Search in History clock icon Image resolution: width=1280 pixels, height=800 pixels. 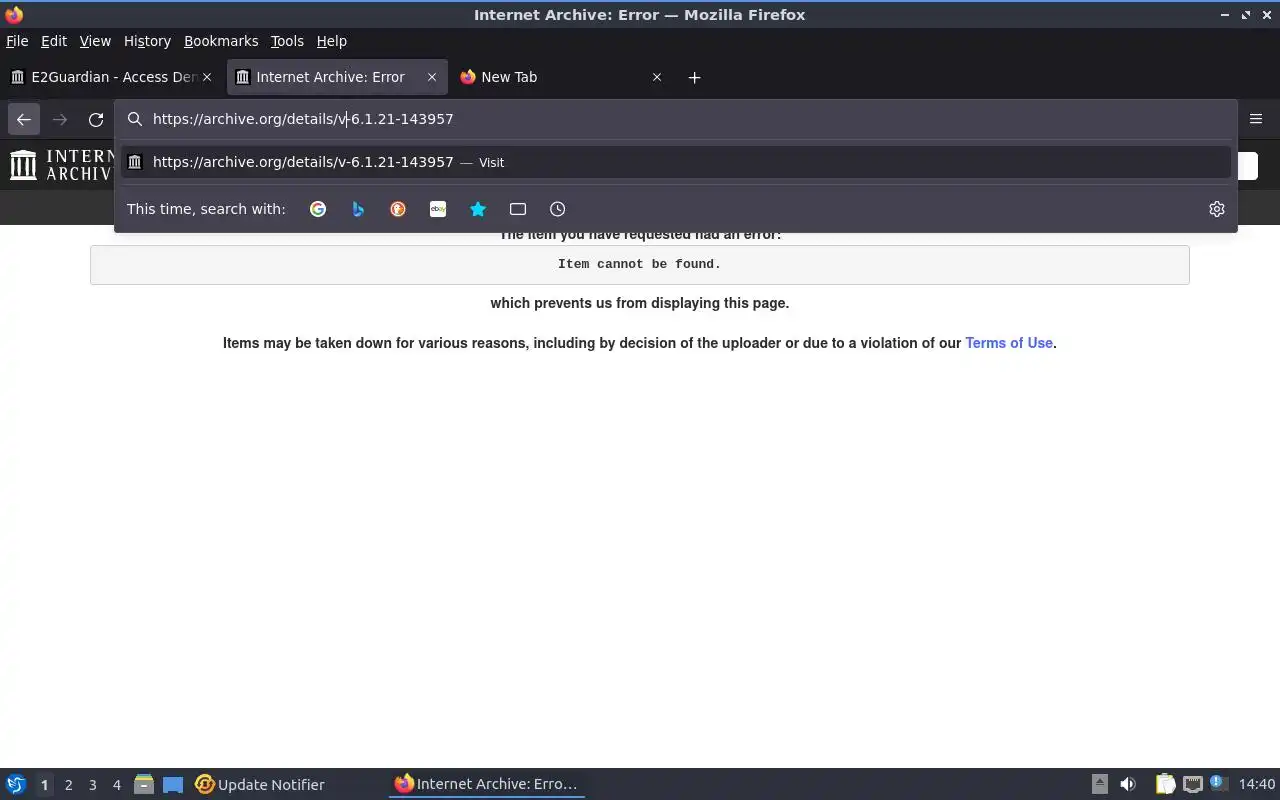coord(558,209)
